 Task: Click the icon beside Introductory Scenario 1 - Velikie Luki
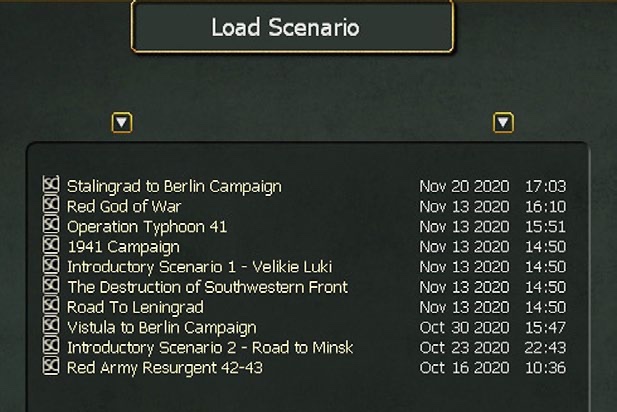point(51,267)
